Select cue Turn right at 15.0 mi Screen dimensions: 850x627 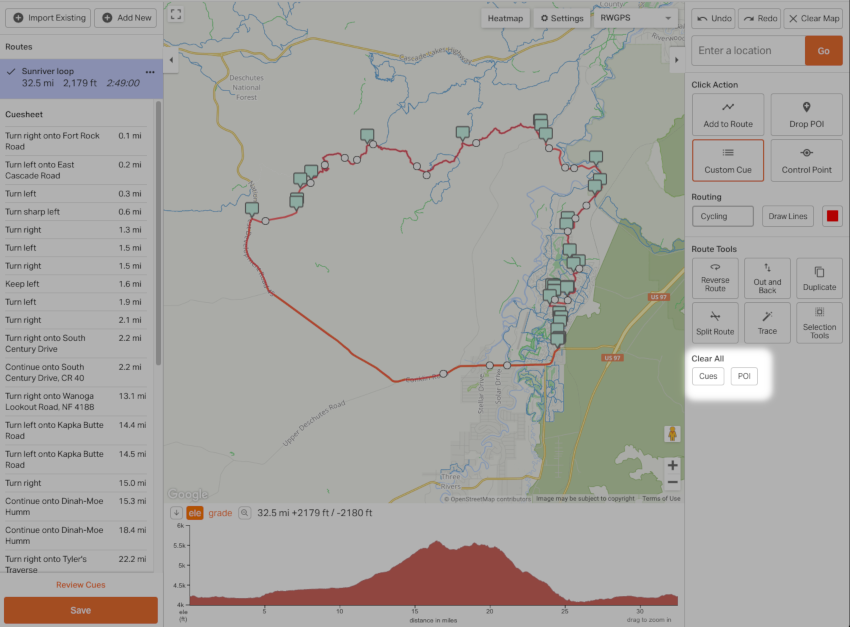[76, 483]
